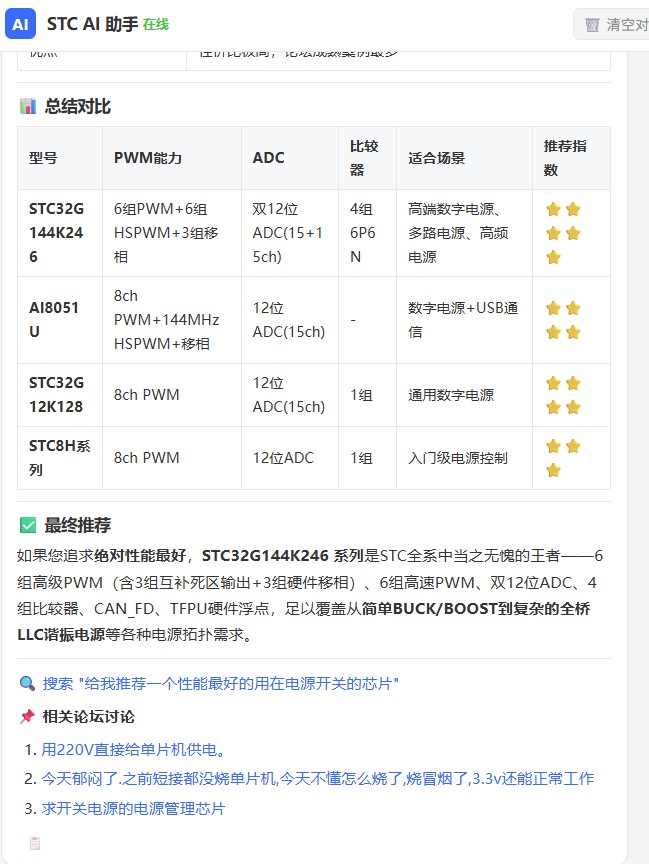Click the pushpin icon beside 相关论坛讨论

click(27, 716)
